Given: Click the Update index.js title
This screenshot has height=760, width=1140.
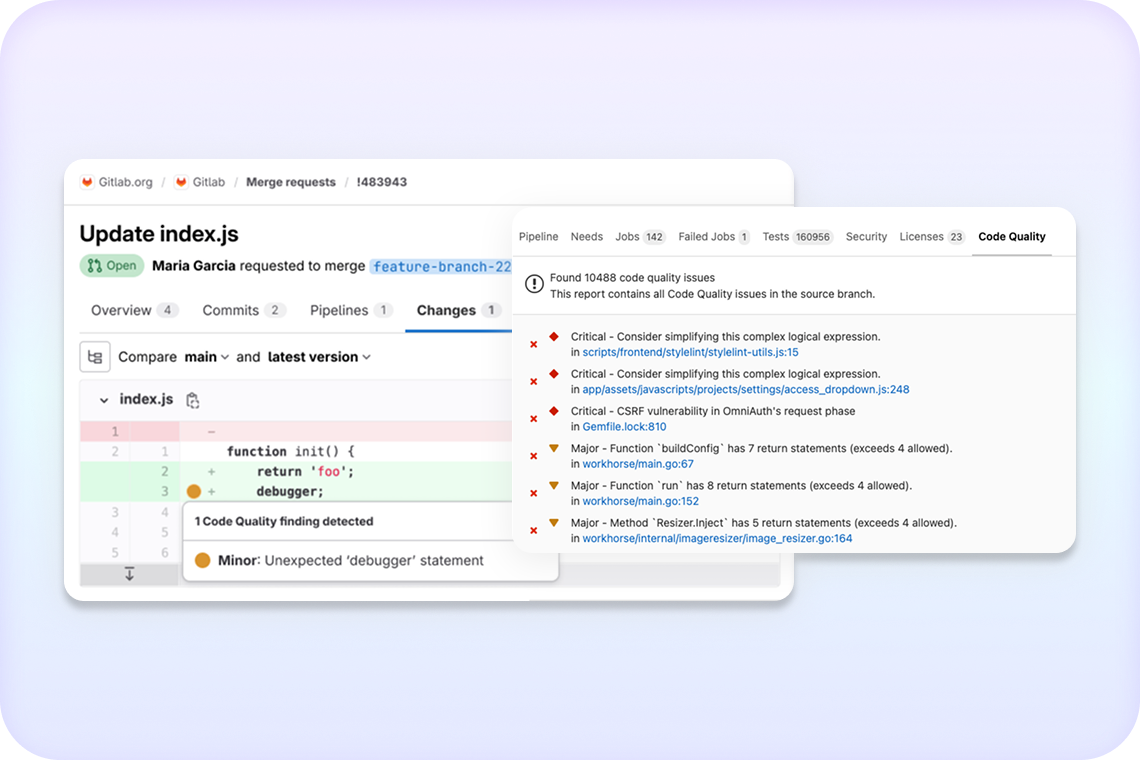Looking at the screenshot, I should pyautogui.click(x=159, y=233).
